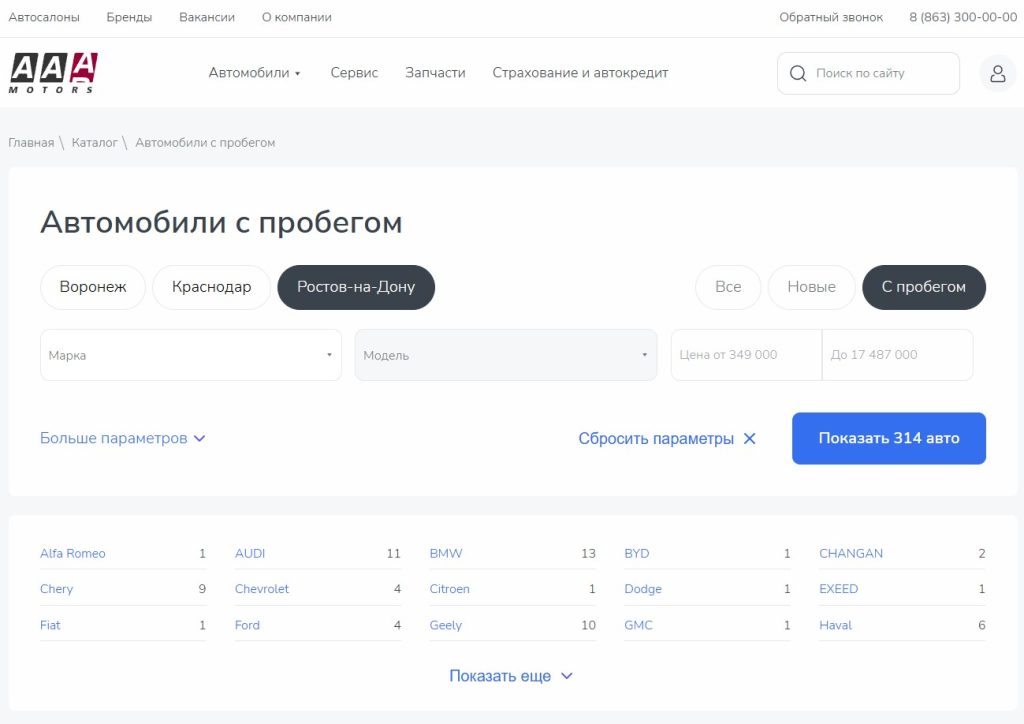Open the Обратный звонок link
The image size is (1024, 724).
(831, 16)
